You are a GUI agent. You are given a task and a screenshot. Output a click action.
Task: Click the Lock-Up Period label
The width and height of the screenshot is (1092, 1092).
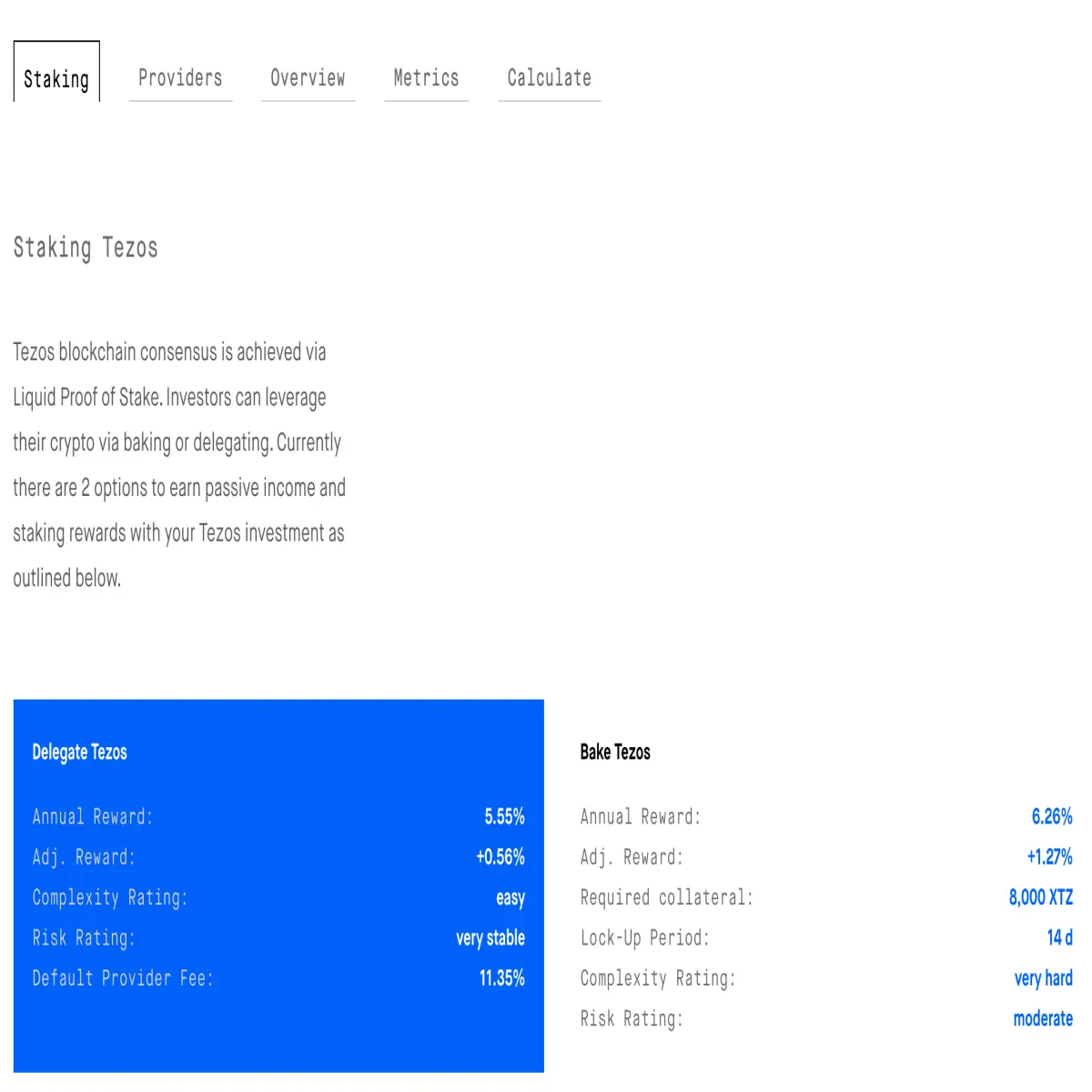point(645,938)
